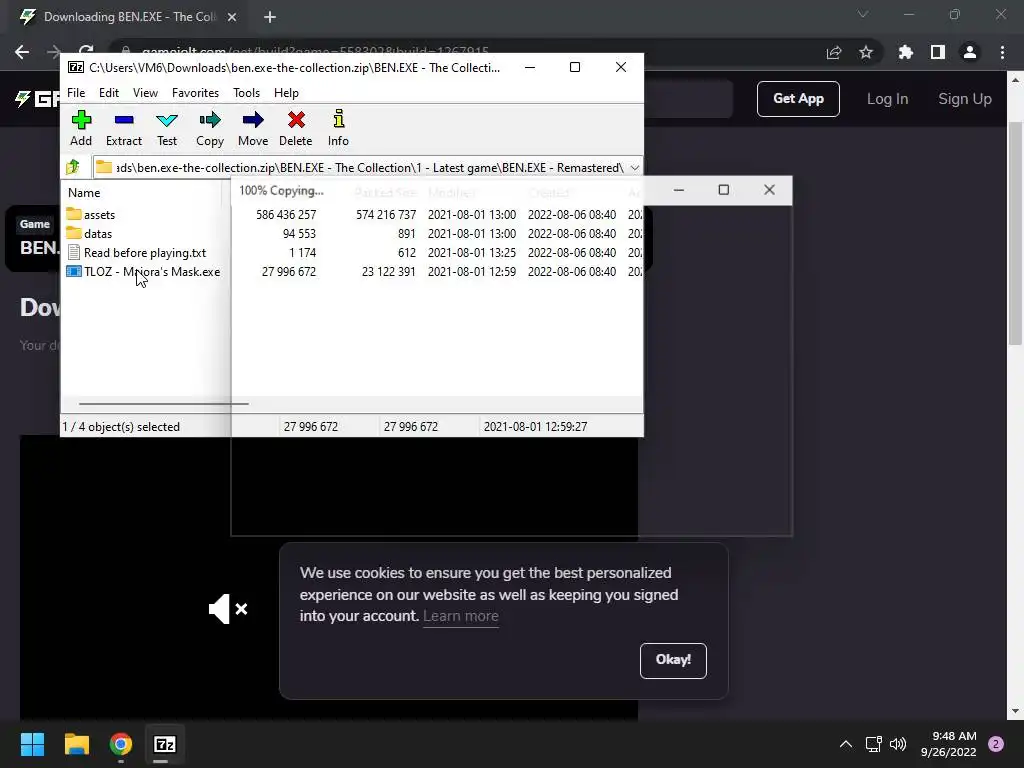This screenshot has width=1024, height=768.
Task: Select the Downloading BEN.EXE tab
Action: click(x=129, y=18)
